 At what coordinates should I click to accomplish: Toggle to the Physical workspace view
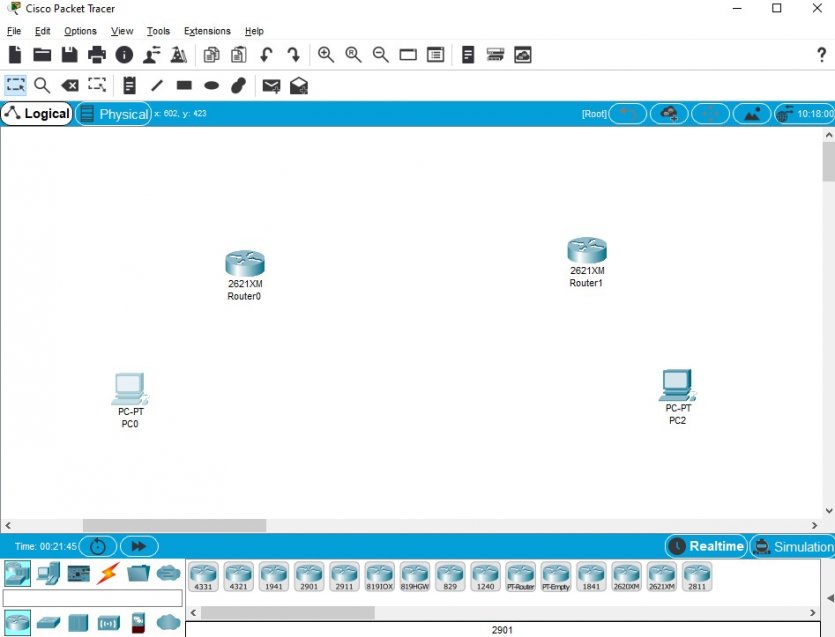[x=113, y=114]
